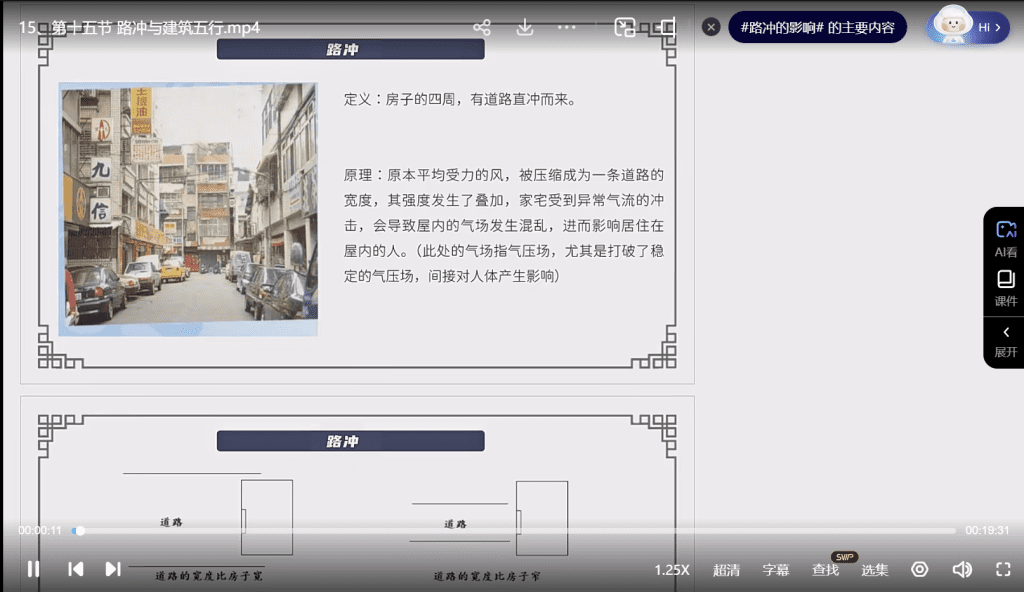Switch to picture-in-picture mode
This screenshot has height=592, width=1024.
click(x=625, y=27)
